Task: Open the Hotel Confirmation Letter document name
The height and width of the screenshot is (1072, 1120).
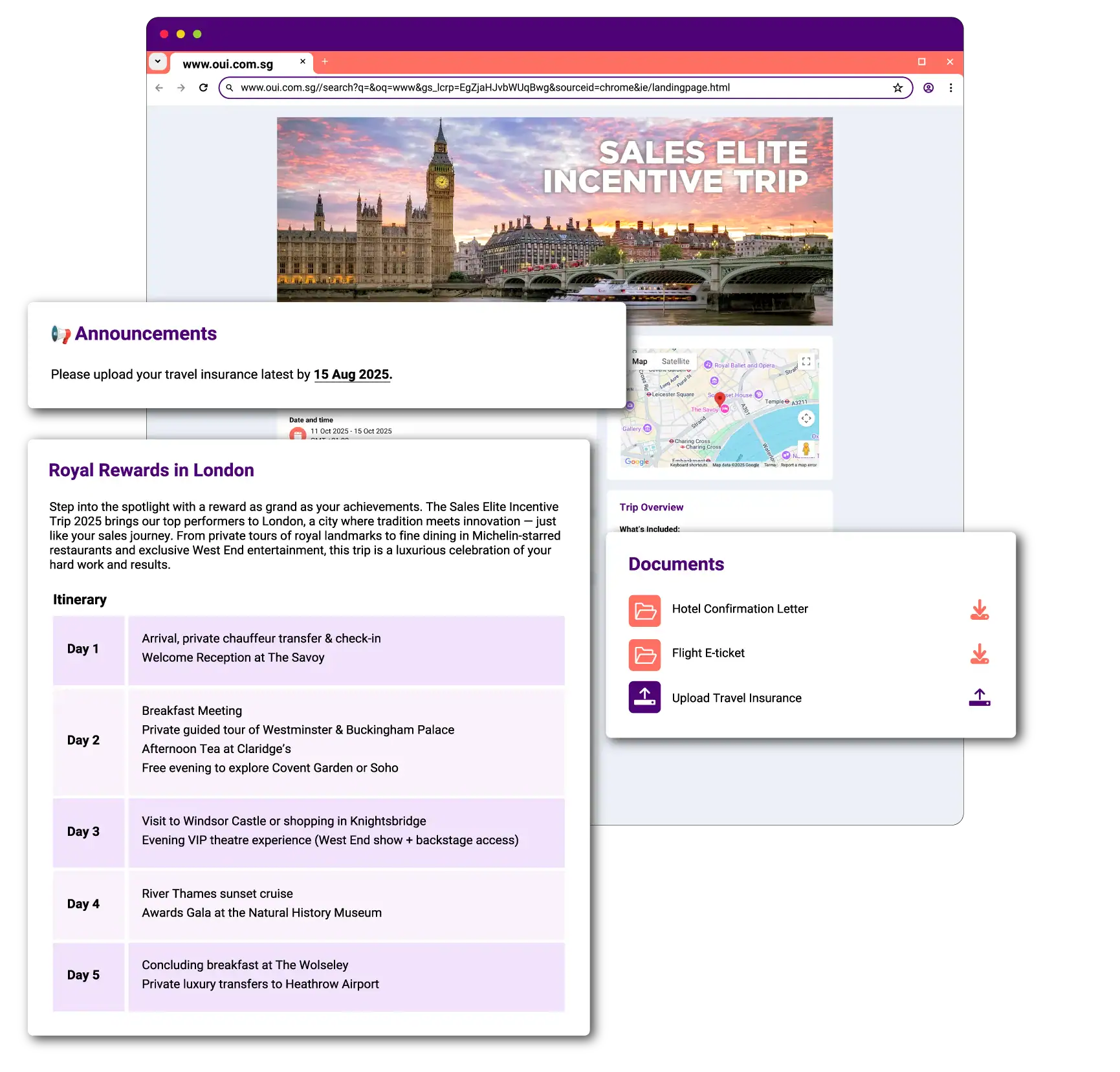Action: (740, 609)
